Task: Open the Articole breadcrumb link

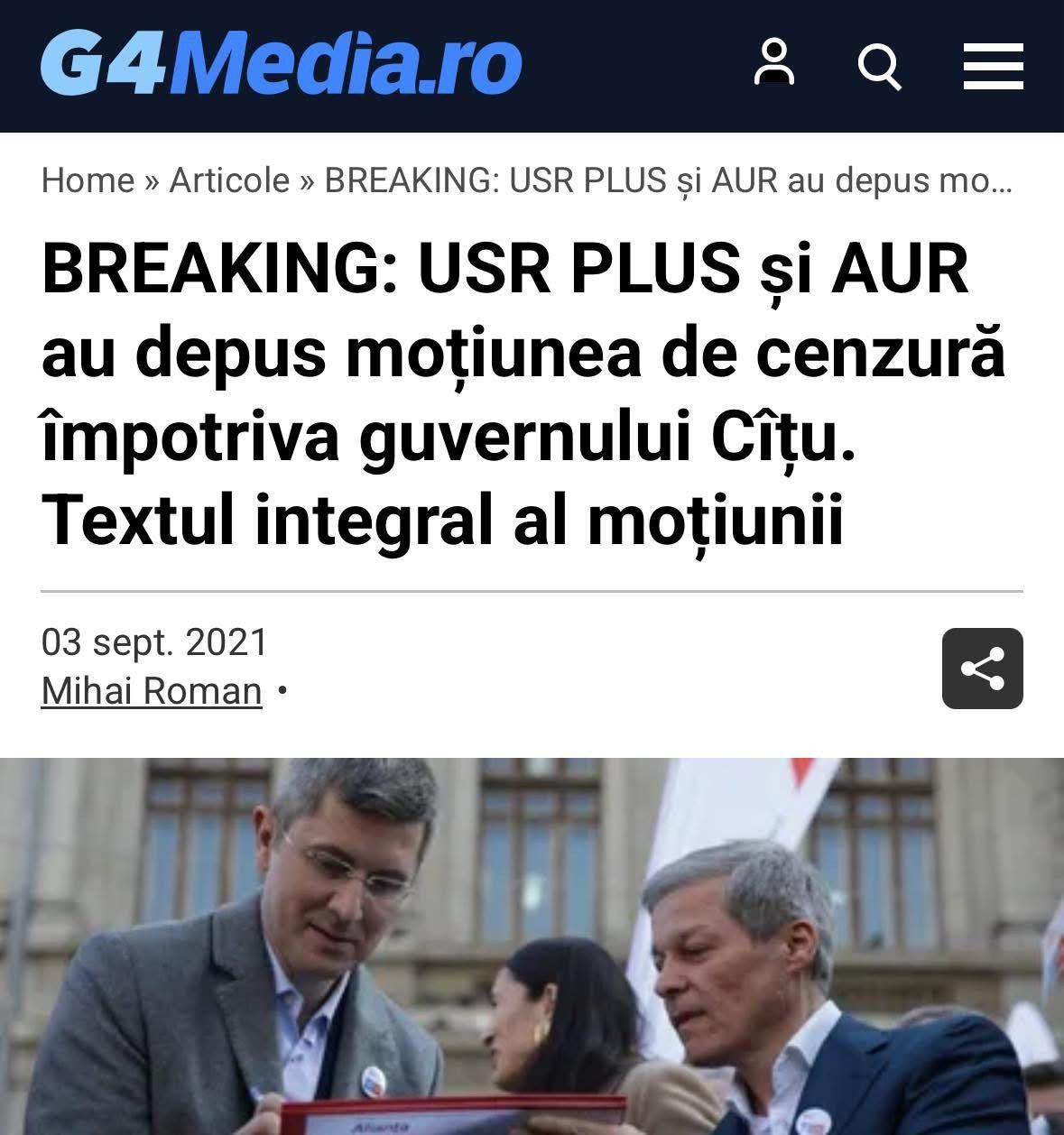Action: point(229,180)
